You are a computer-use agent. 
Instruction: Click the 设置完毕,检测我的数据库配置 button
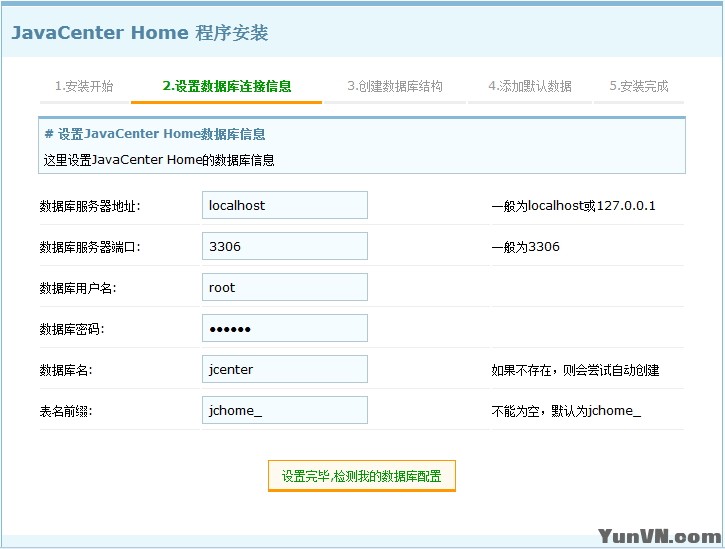click(x=362, y=476)
